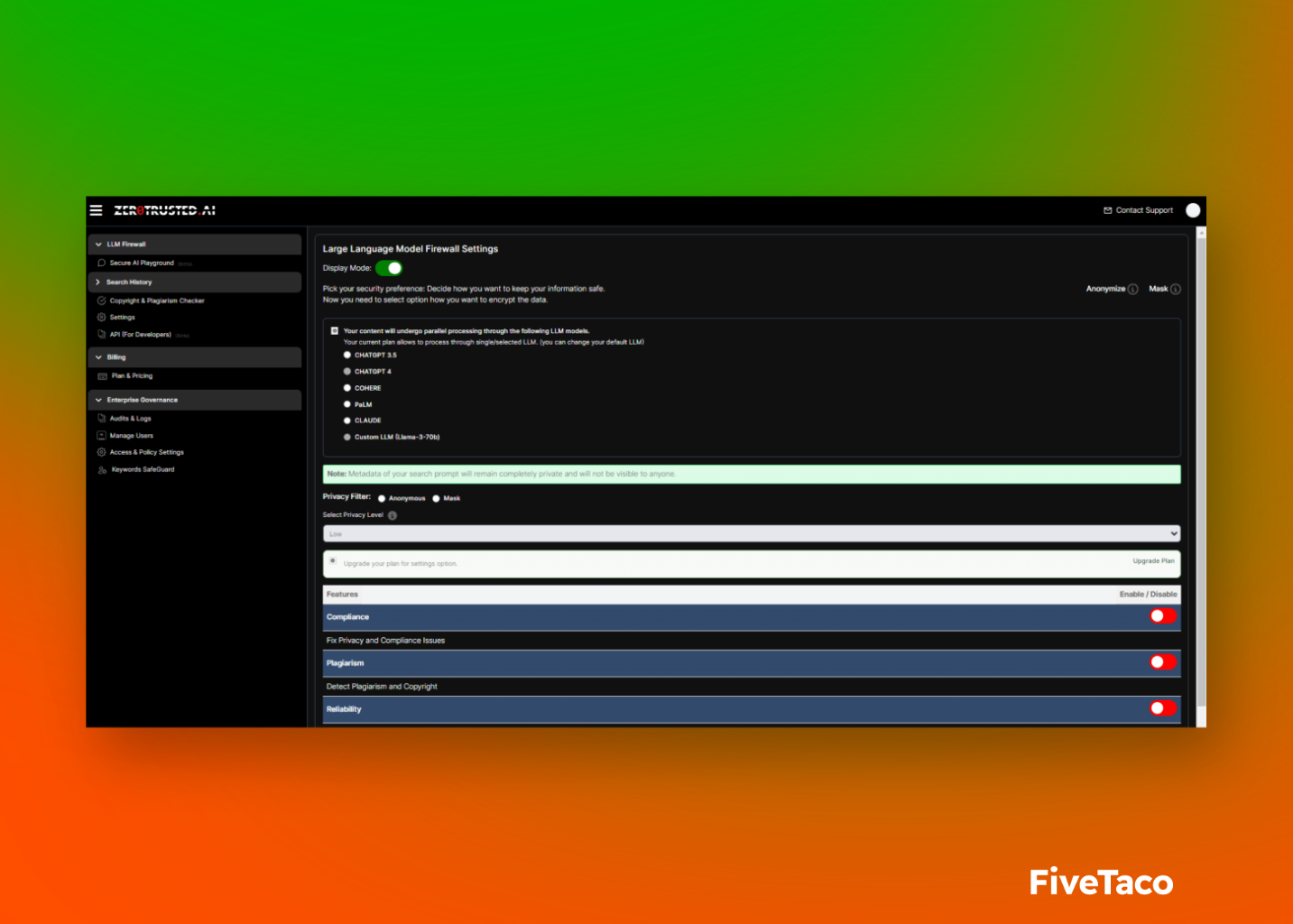1293x924 pixels.
Task: Select the CLAUDE radio button
Action: click(347, 420)
